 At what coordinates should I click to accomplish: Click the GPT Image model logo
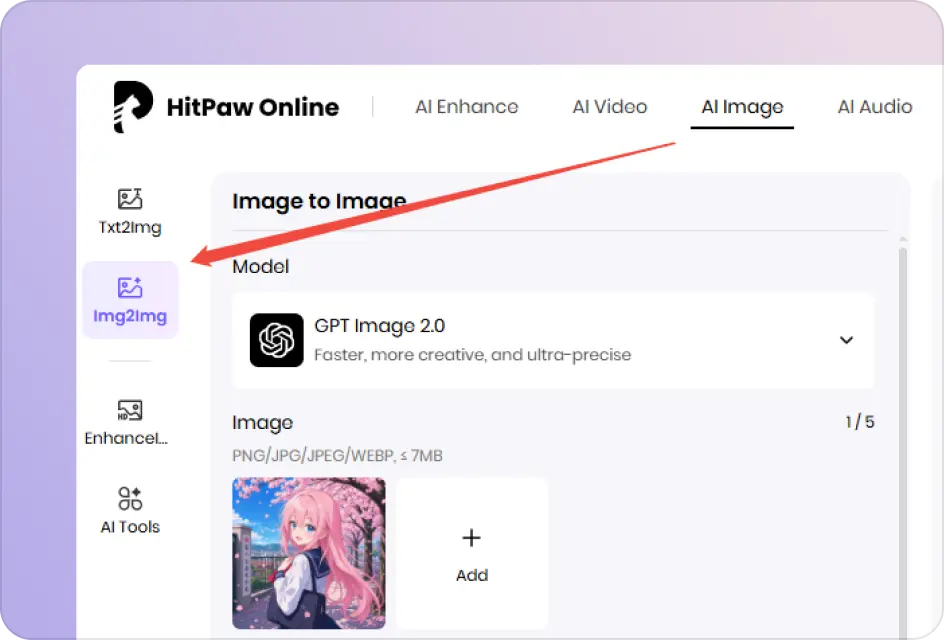[276, 340]
